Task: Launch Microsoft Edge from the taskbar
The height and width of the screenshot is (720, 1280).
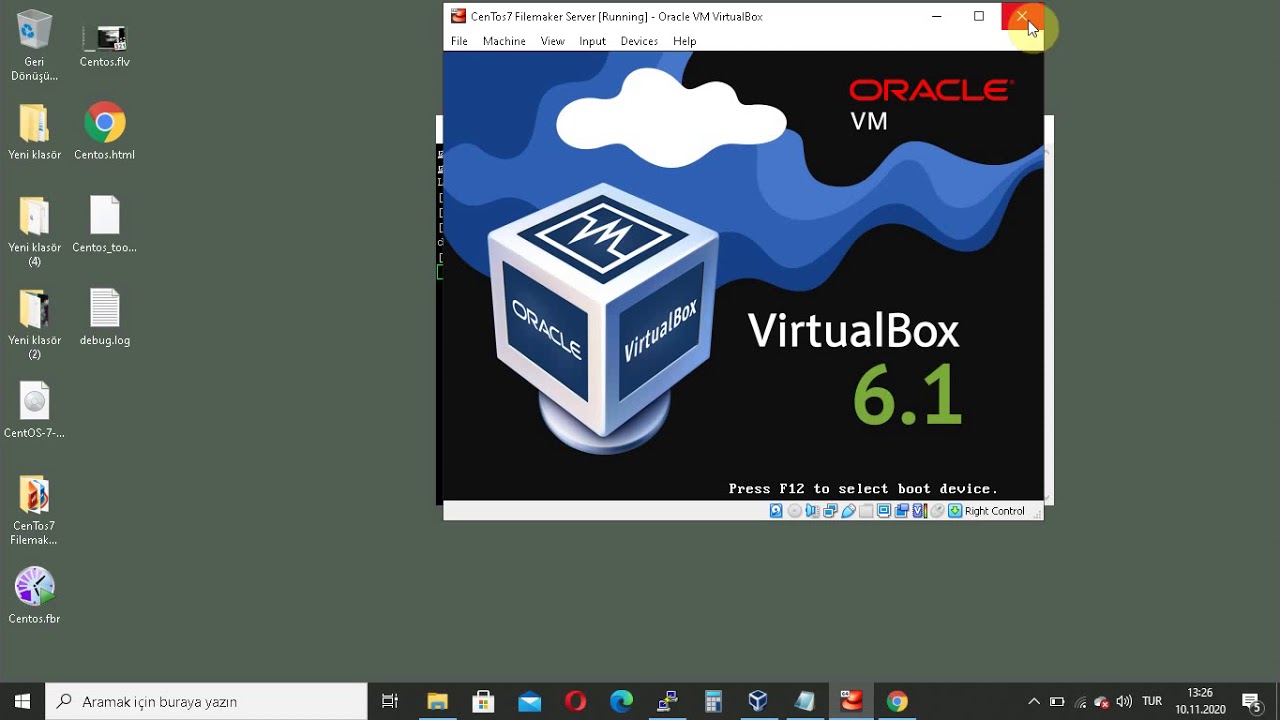Action: pyautogui.click(x=621, y=701)
